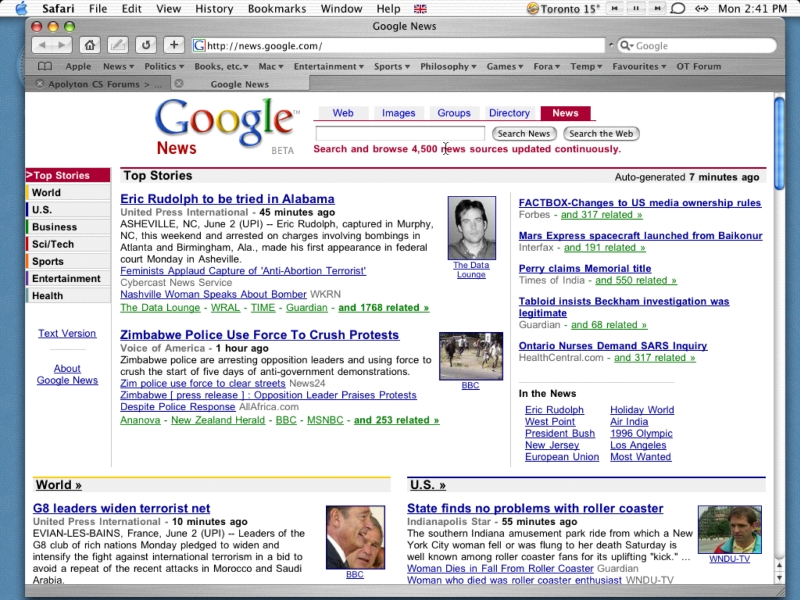Open Mars Express spacecraft launched story

point(640,236)
